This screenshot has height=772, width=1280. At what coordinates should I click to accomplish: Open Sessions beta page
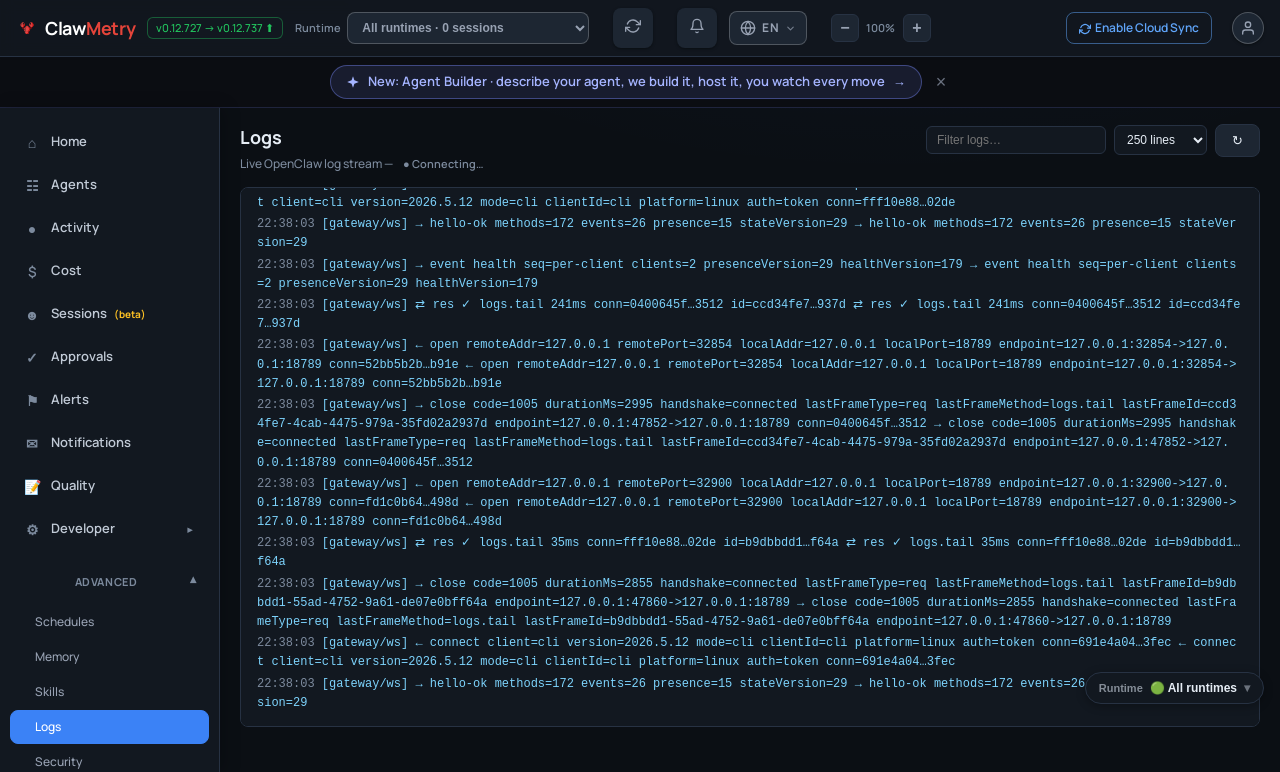110,314
